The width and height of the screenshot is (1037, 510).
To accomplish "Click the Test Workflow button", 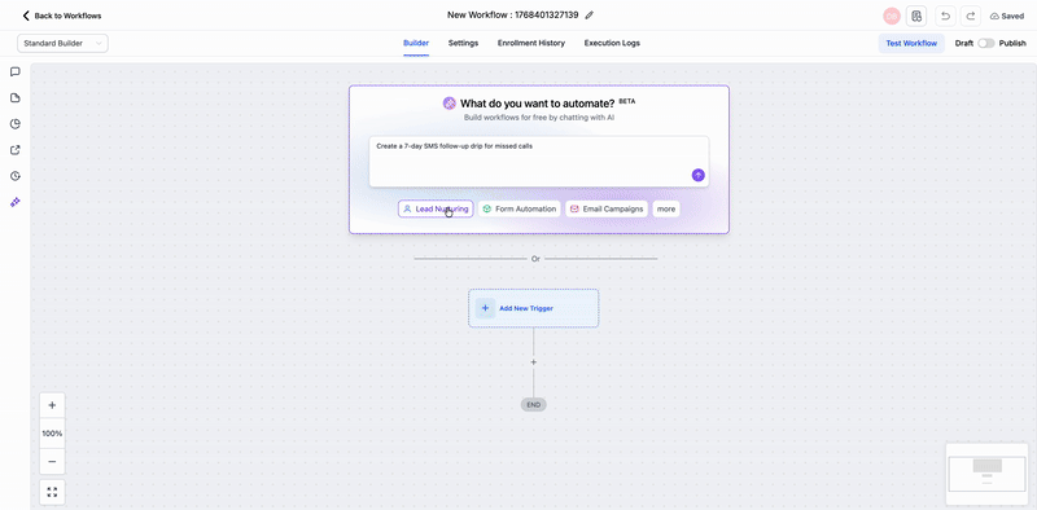I will (x=911, y=44).
